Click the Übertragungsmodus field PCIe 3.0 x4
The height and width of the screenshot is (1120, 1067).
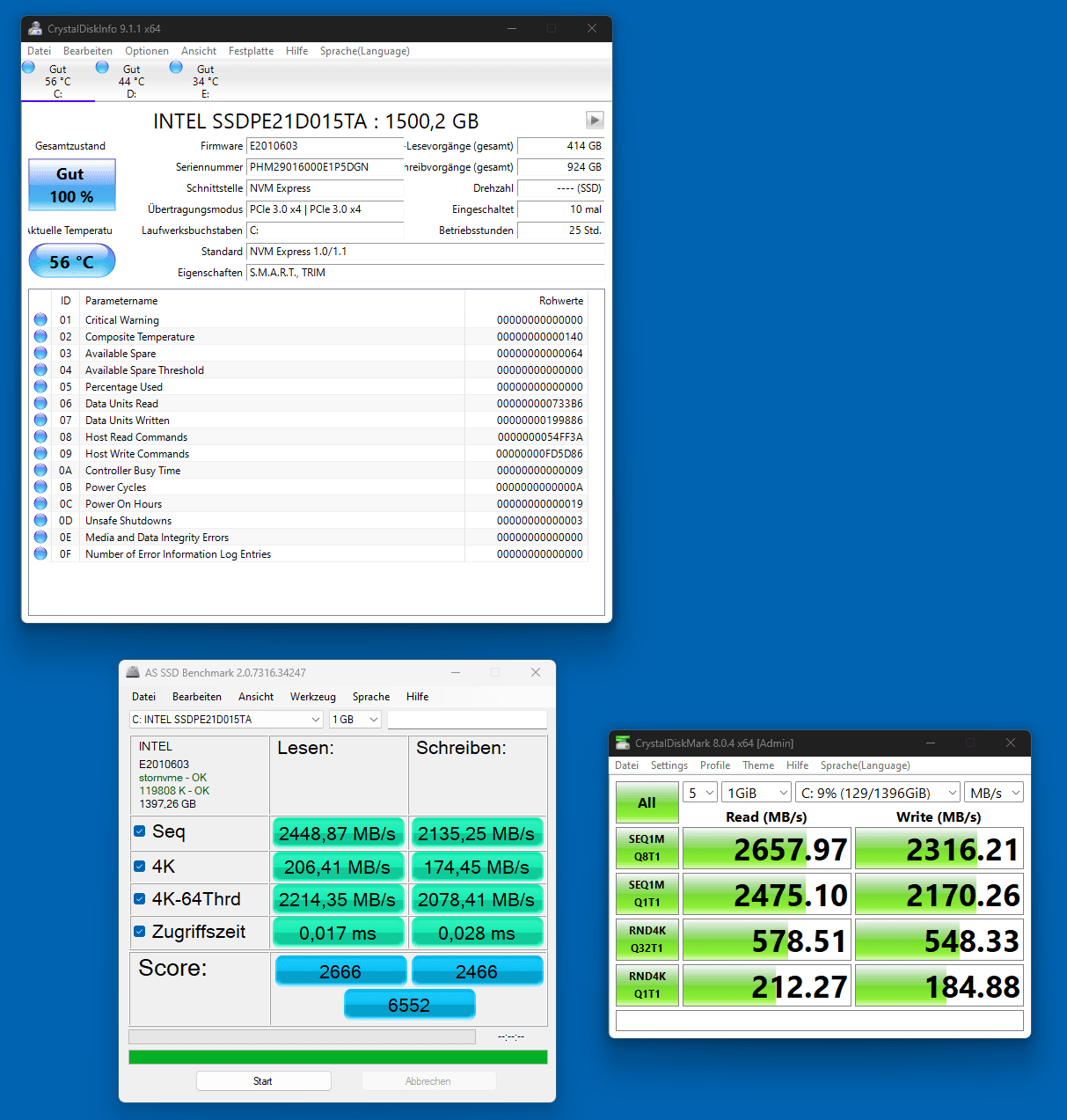(x=325, y=209)
